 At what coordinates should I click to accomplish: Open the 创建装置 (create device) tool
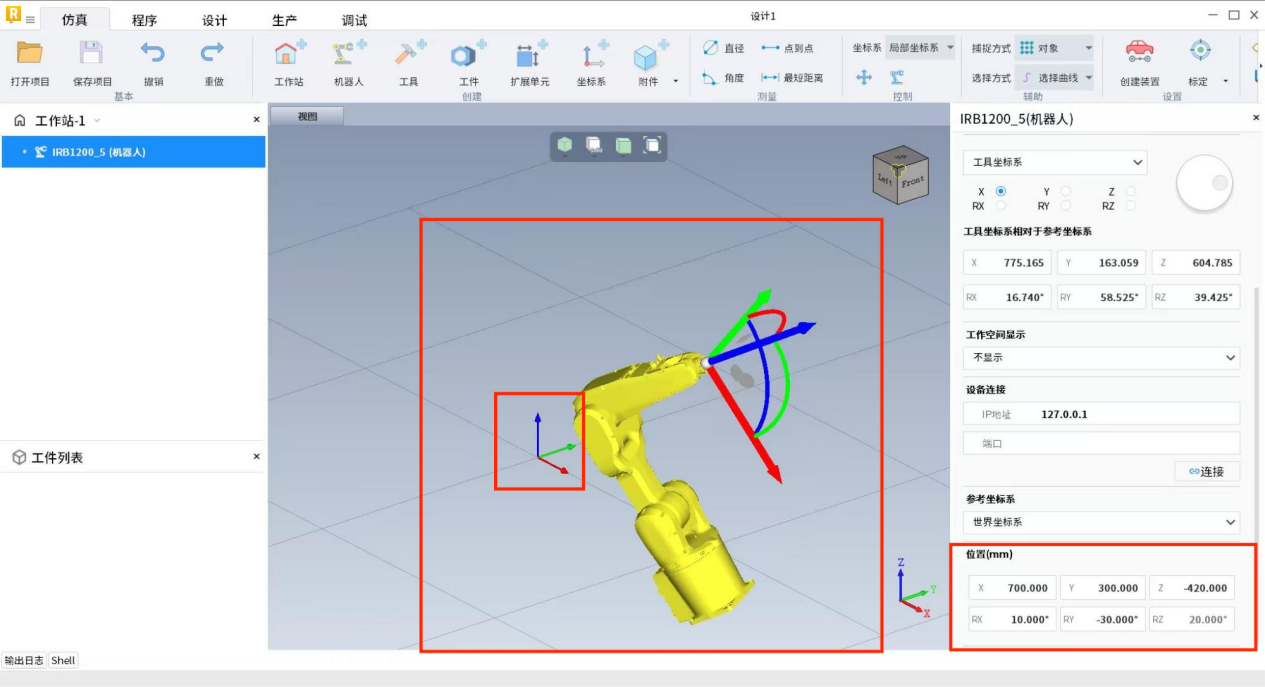pos(1139,55)
